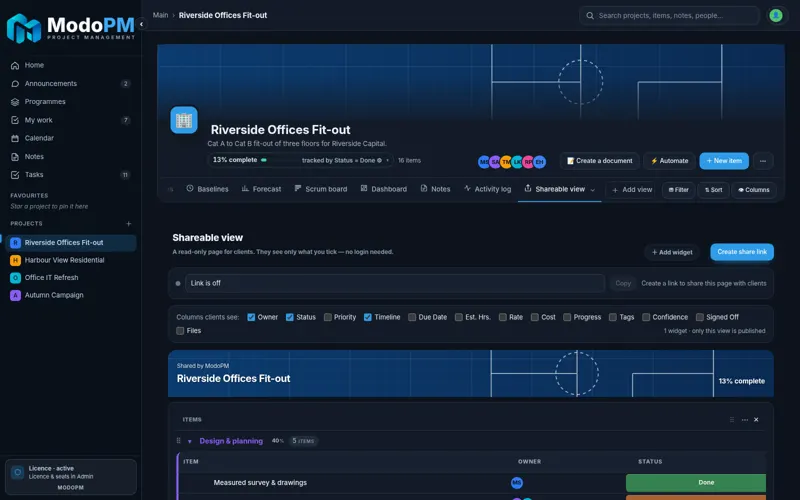800x500 pixels.
Task: Open the Filter options
Action: click(679, 190)
